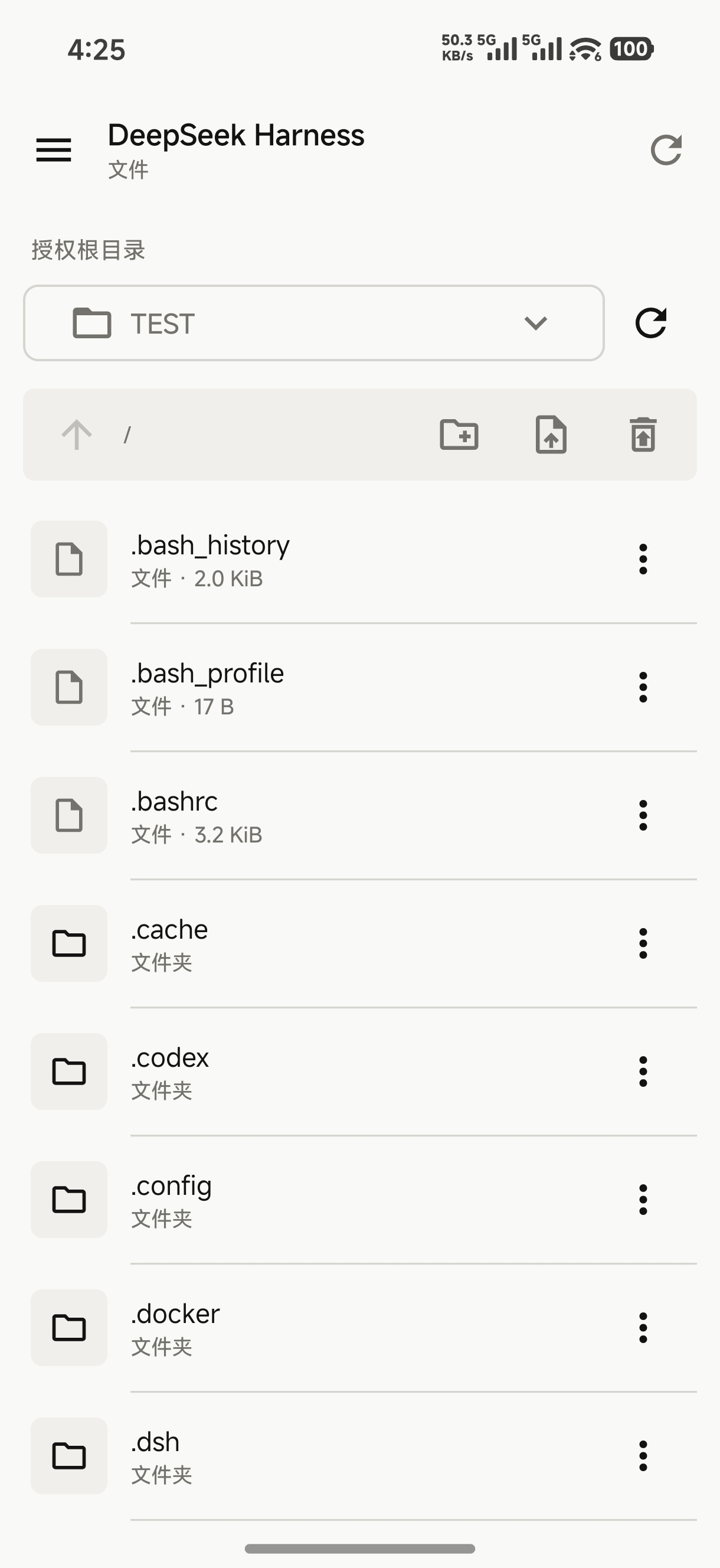Upload a file to this directory
This screenshot has height=1568, width=720.
551,435
